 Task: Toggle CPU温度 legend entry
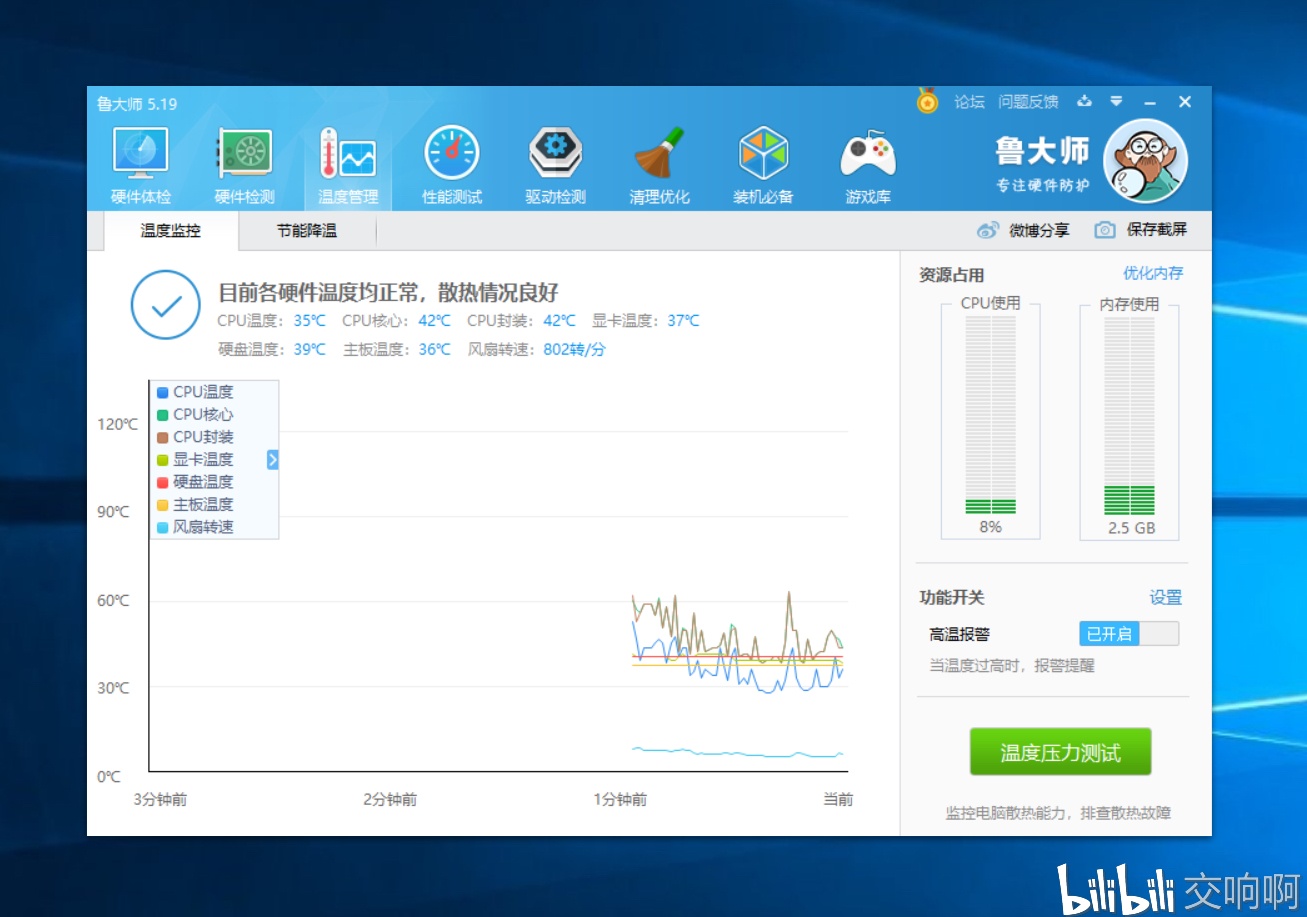pyautogui.click(x=196, y=392)
